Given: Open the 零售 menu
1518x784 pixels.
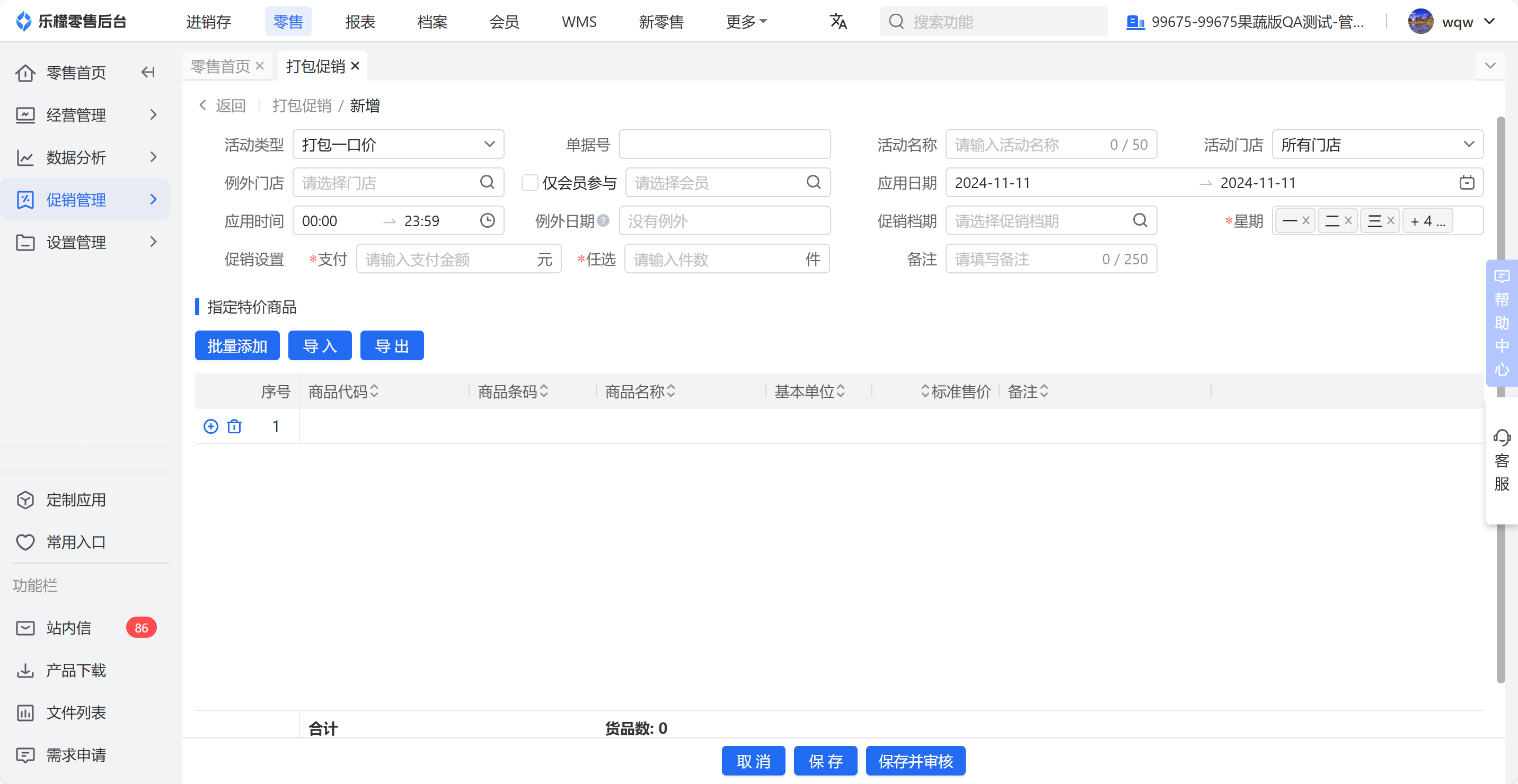Looking at the screenshot, I should (x=288, y=22).
